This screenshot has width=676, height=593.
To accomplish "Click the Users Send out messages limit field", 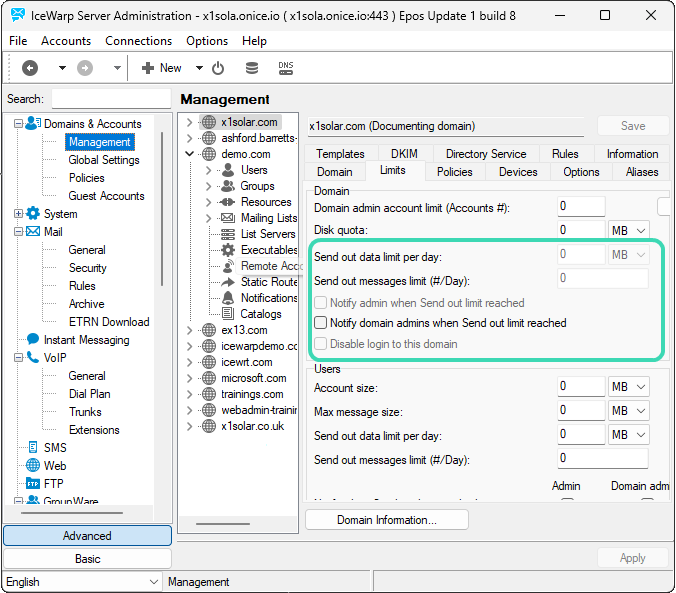I will tap(603, 458).
